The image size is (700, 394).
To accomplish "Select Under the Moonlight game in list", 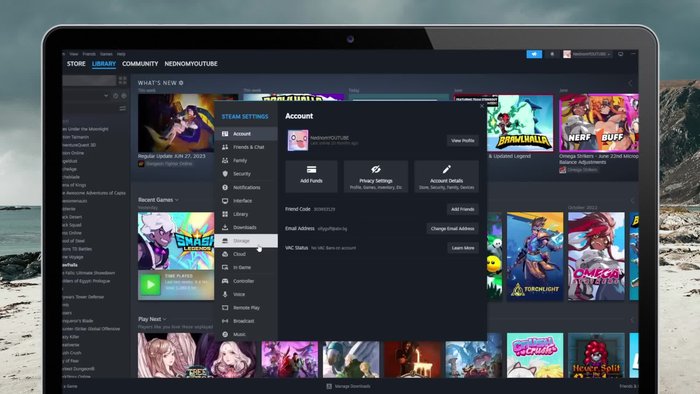I will coord(86,129).
